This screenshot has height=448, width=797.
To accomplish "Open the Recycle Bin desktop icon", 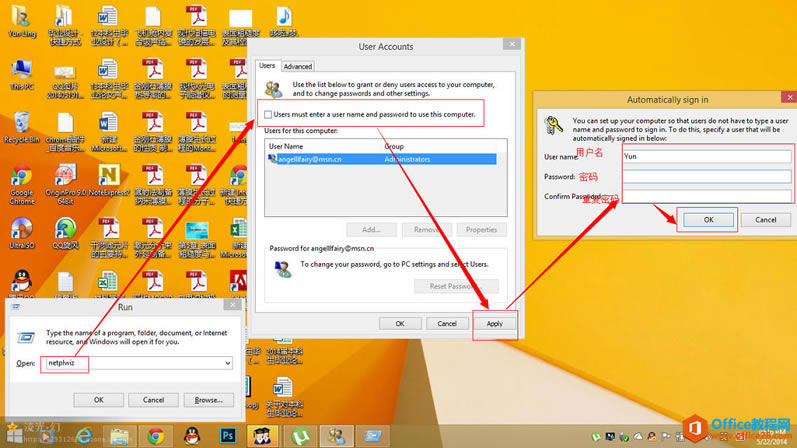I will (x=21, y=128).
